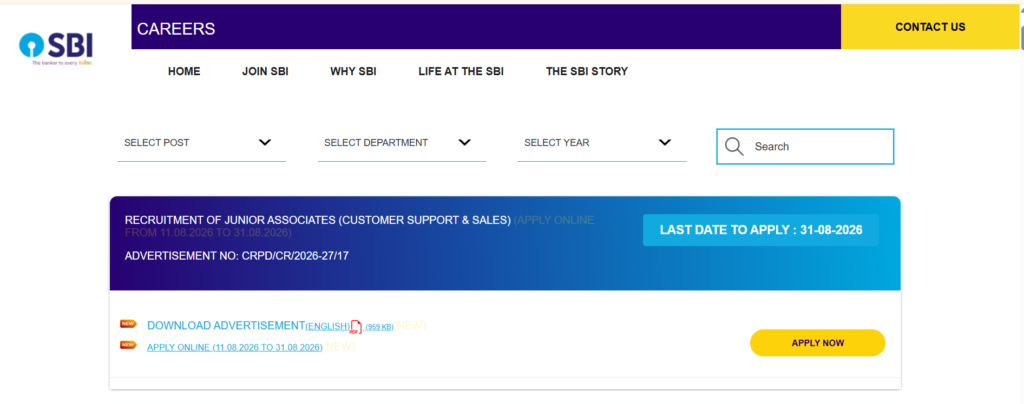The width and height of the screenshot is (1024, 404).
Task: Click the Select Post chevron arrow
Action: [264, 142]
